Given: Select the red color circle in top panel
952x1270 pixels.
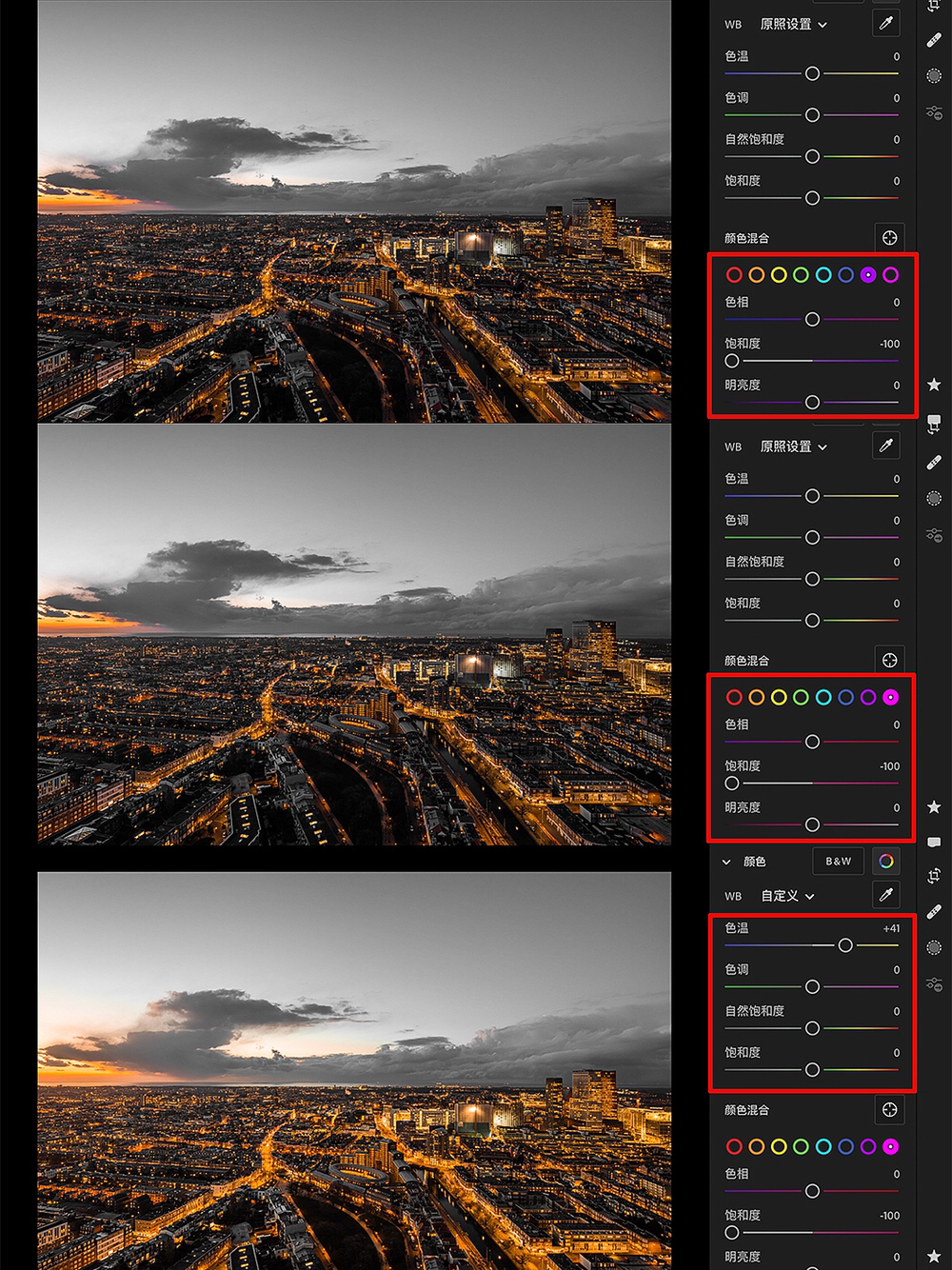Looking at the screenshot, I should [x=734, y=275].
